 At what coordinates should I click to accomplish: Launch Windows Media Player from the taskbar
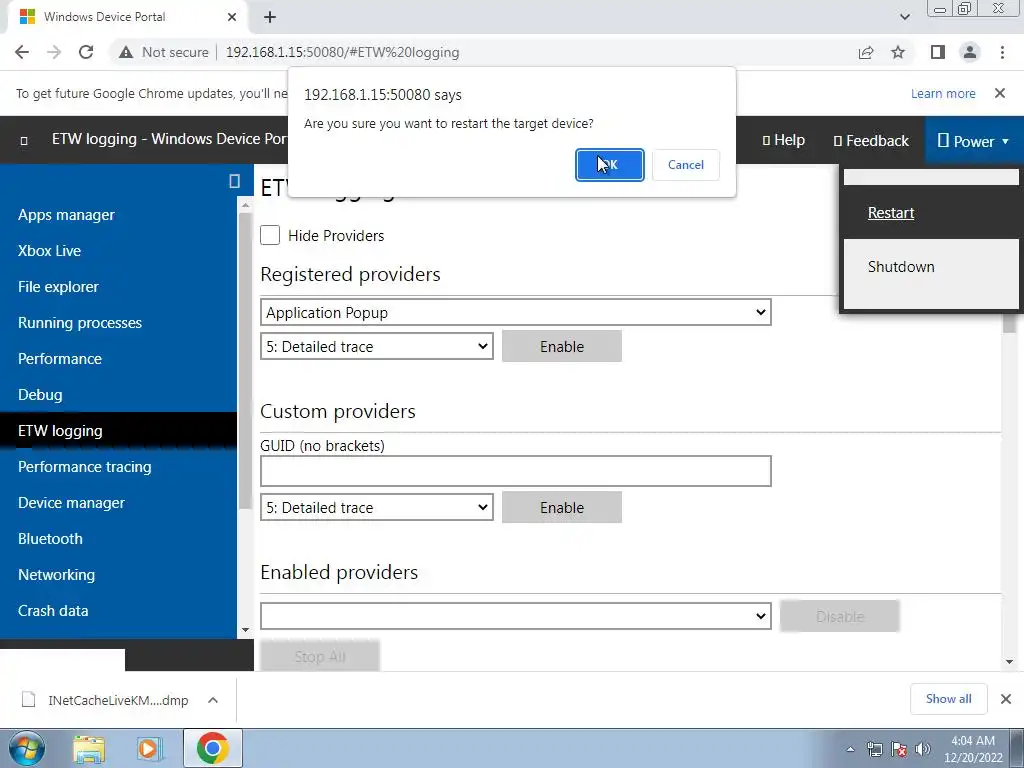point(150,749)
